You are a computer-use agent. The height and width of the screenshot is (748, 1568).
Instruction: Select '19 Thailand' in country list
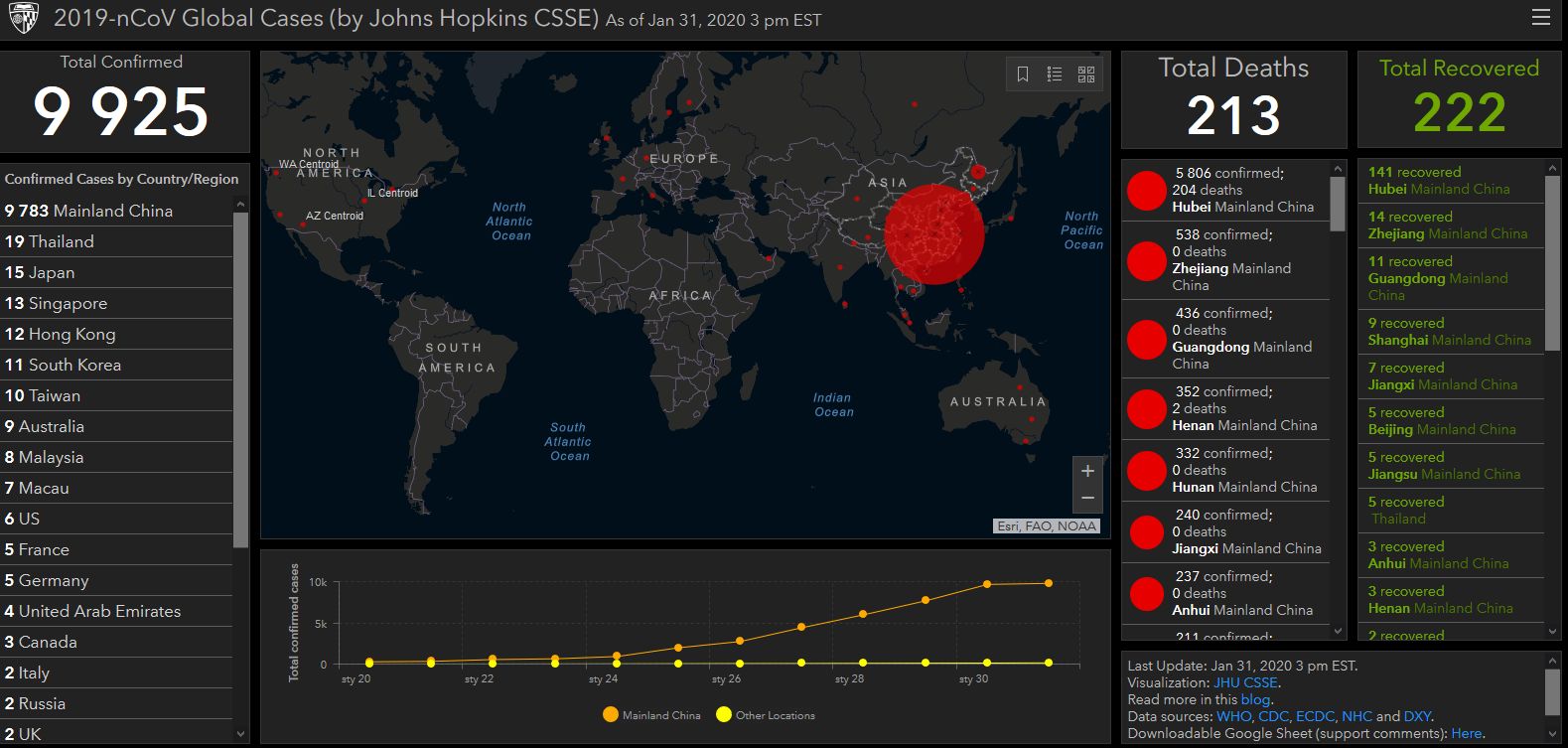click(x=116, y=241)
